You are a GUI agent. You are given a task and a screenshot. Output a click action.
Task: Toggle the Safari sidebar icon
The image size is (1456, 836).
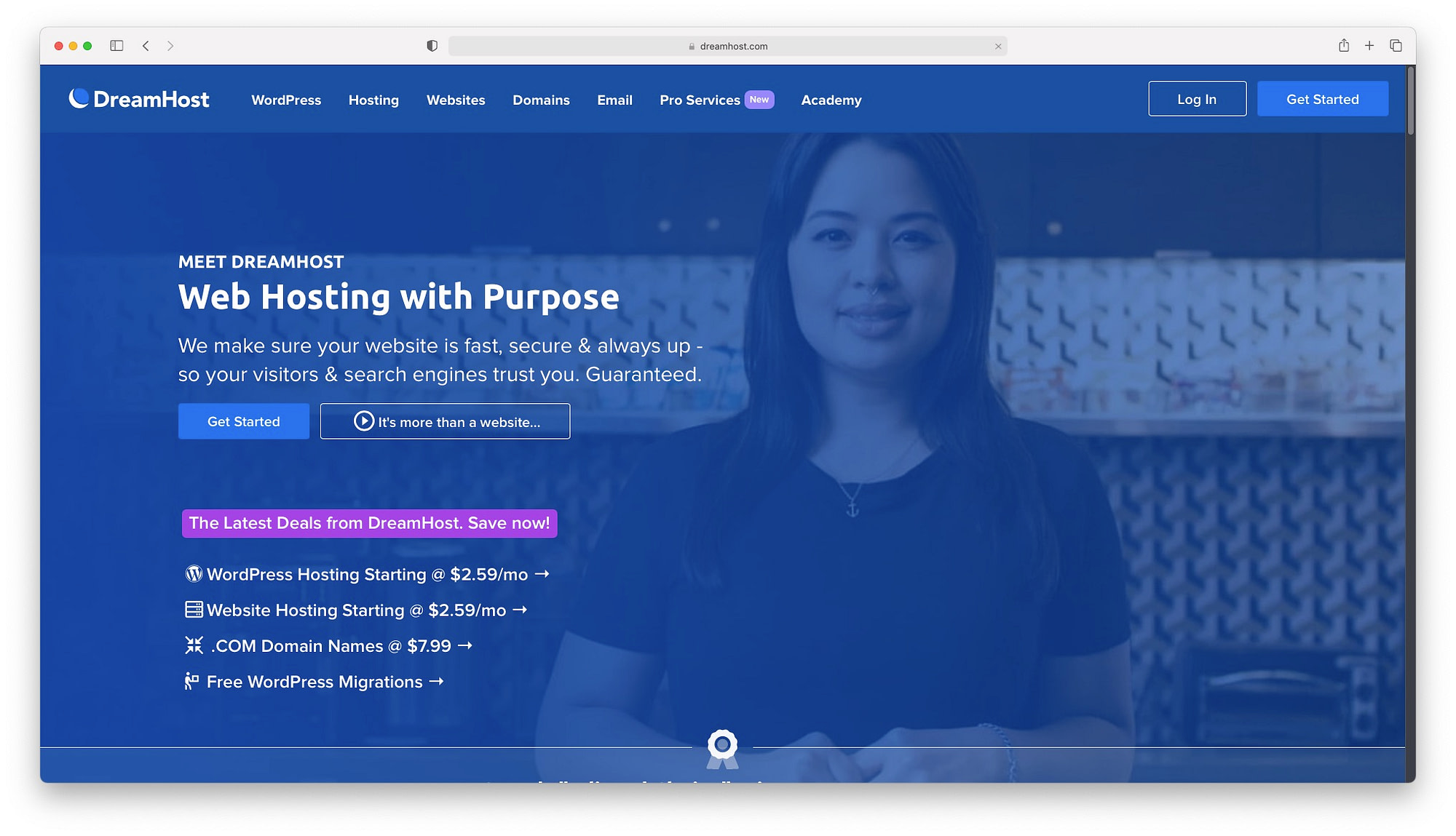click(x=116, y=46)
